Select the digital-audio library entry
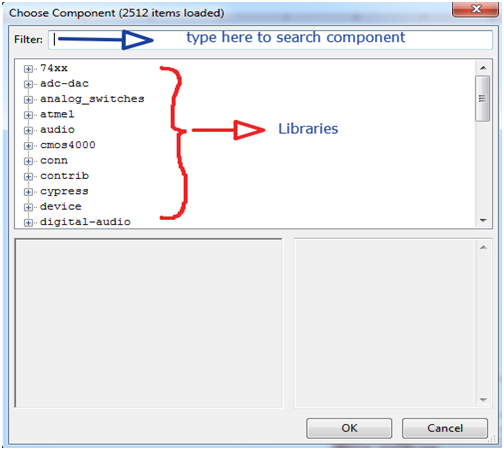The width and height of the screenshot is (504, 450). [85, 222]
